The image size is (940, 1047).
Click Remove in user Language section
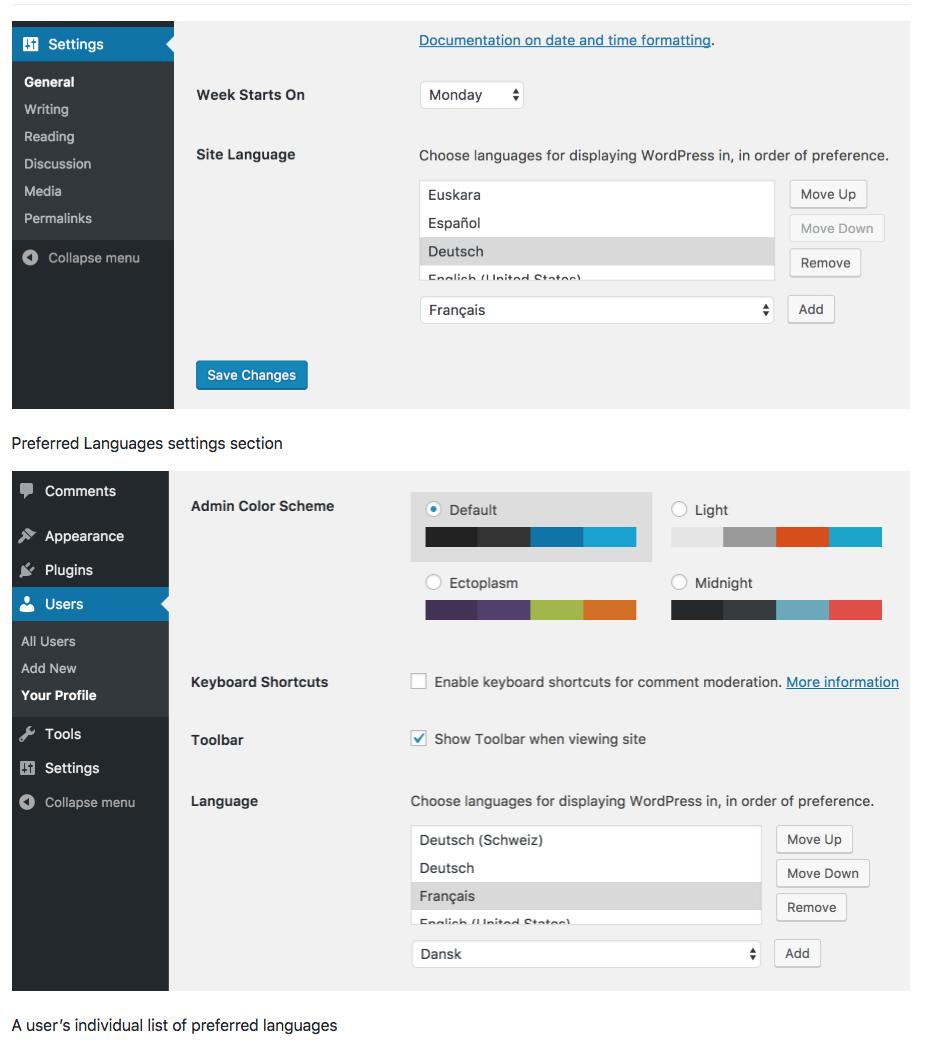(811, 907)
